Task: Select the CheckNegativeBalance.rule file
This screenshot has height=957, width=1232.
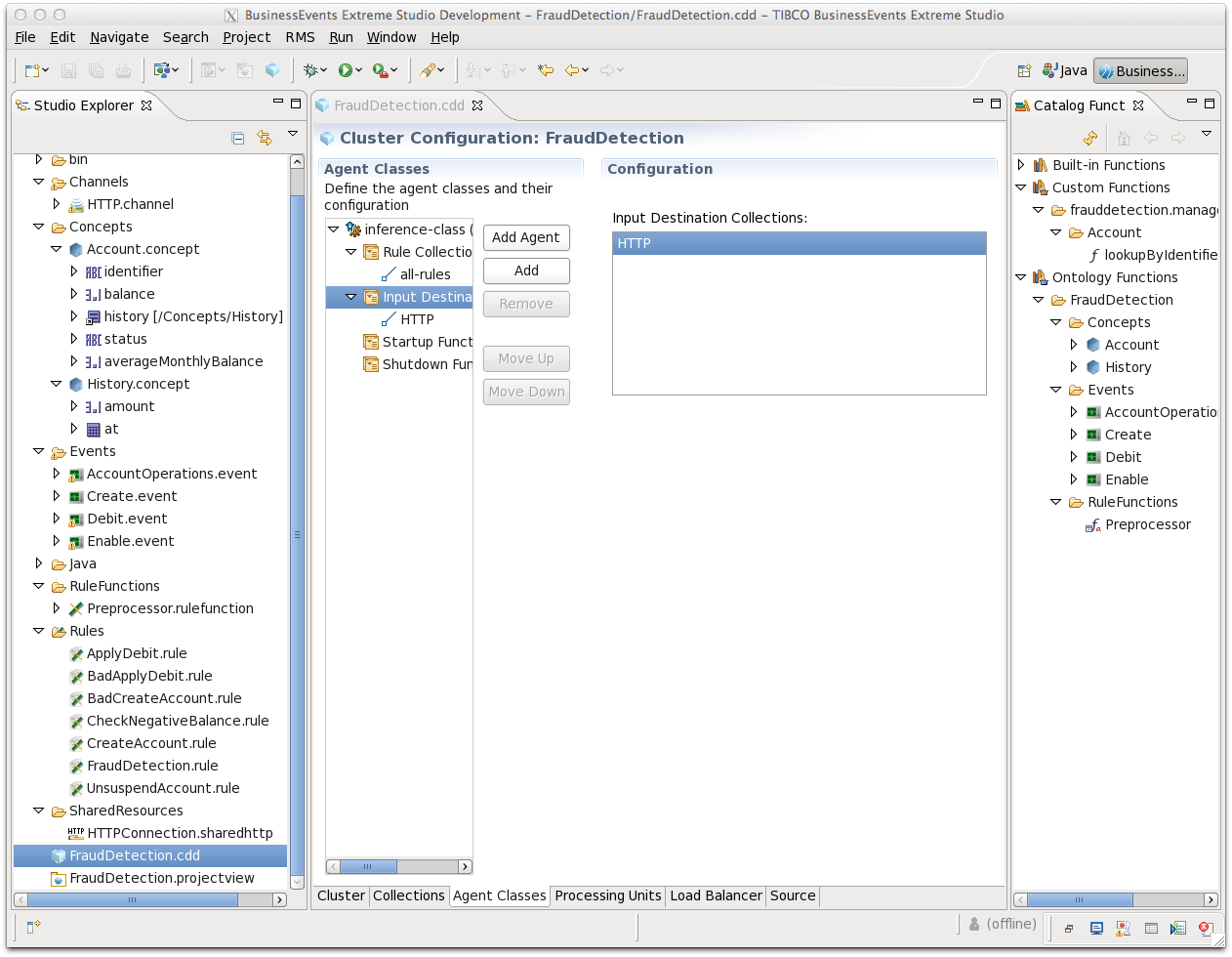Action: tap(169, 721)
